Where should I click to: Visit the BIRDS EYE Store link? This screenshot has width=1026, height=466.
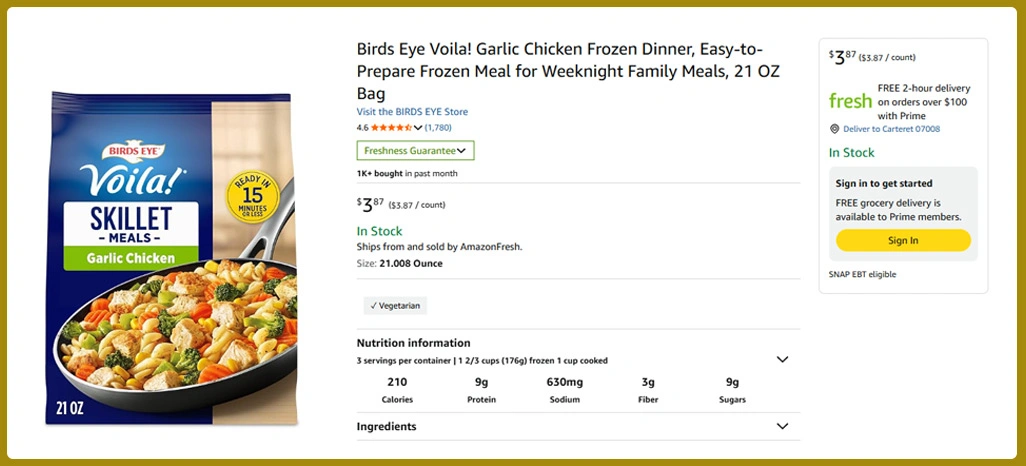(x=412, y=112)
